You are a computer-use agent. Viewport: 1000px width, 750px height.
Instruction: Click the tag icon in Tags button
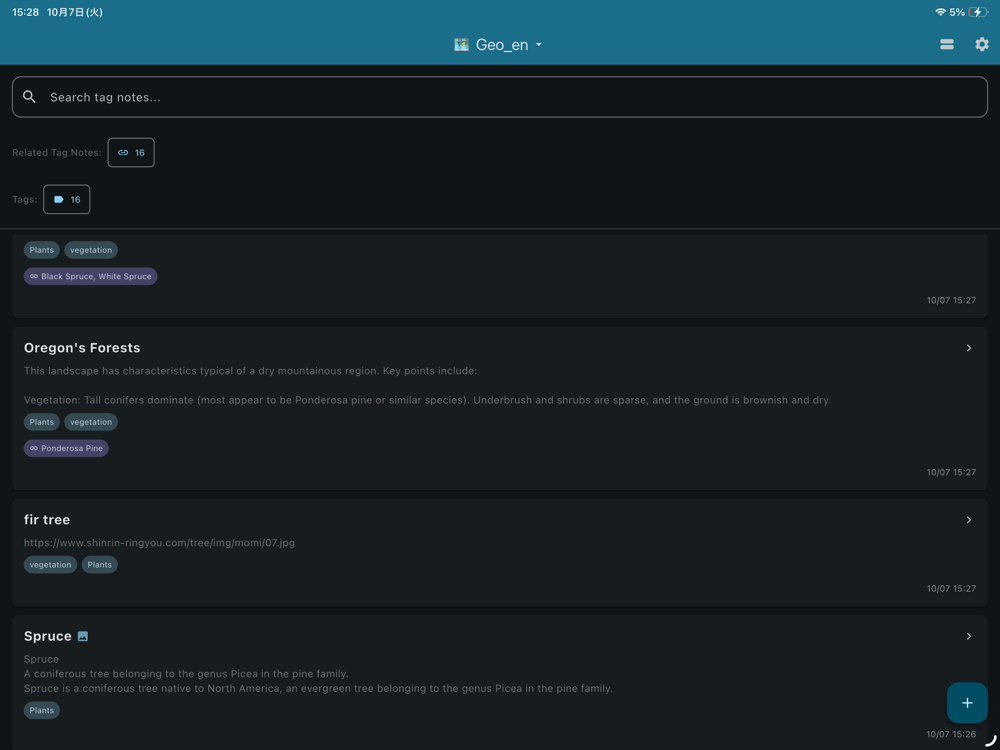[x=59, y=200]
